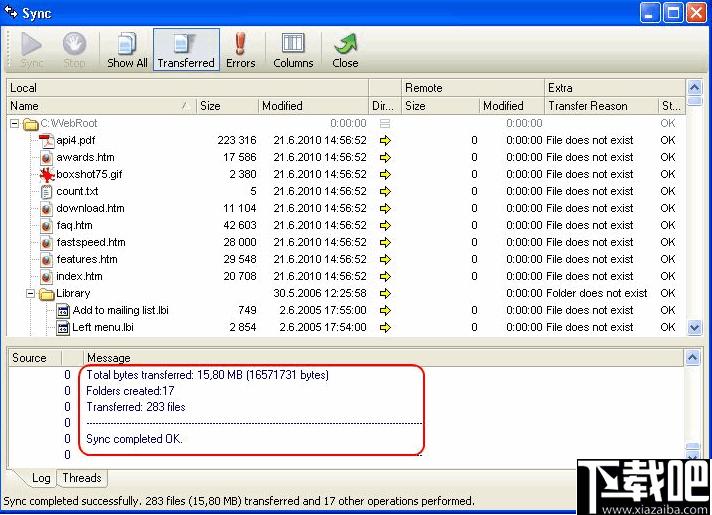The height and width of the screenshot is (515, 712).
Task: Sort by the Name column header
Action: pyautogui.click(x=95, y=106)
